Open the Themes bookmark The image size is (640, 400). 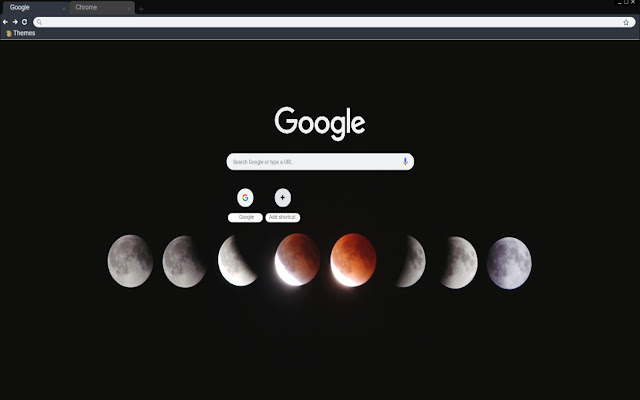click(x=20, y=33)
